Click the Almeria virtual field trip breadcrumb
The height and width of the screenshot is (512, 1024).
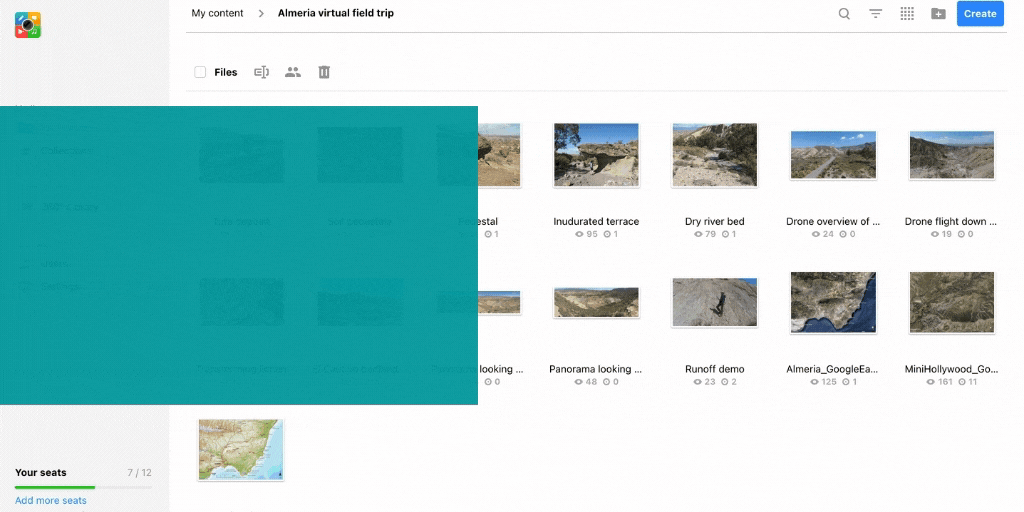click(336, 13)
